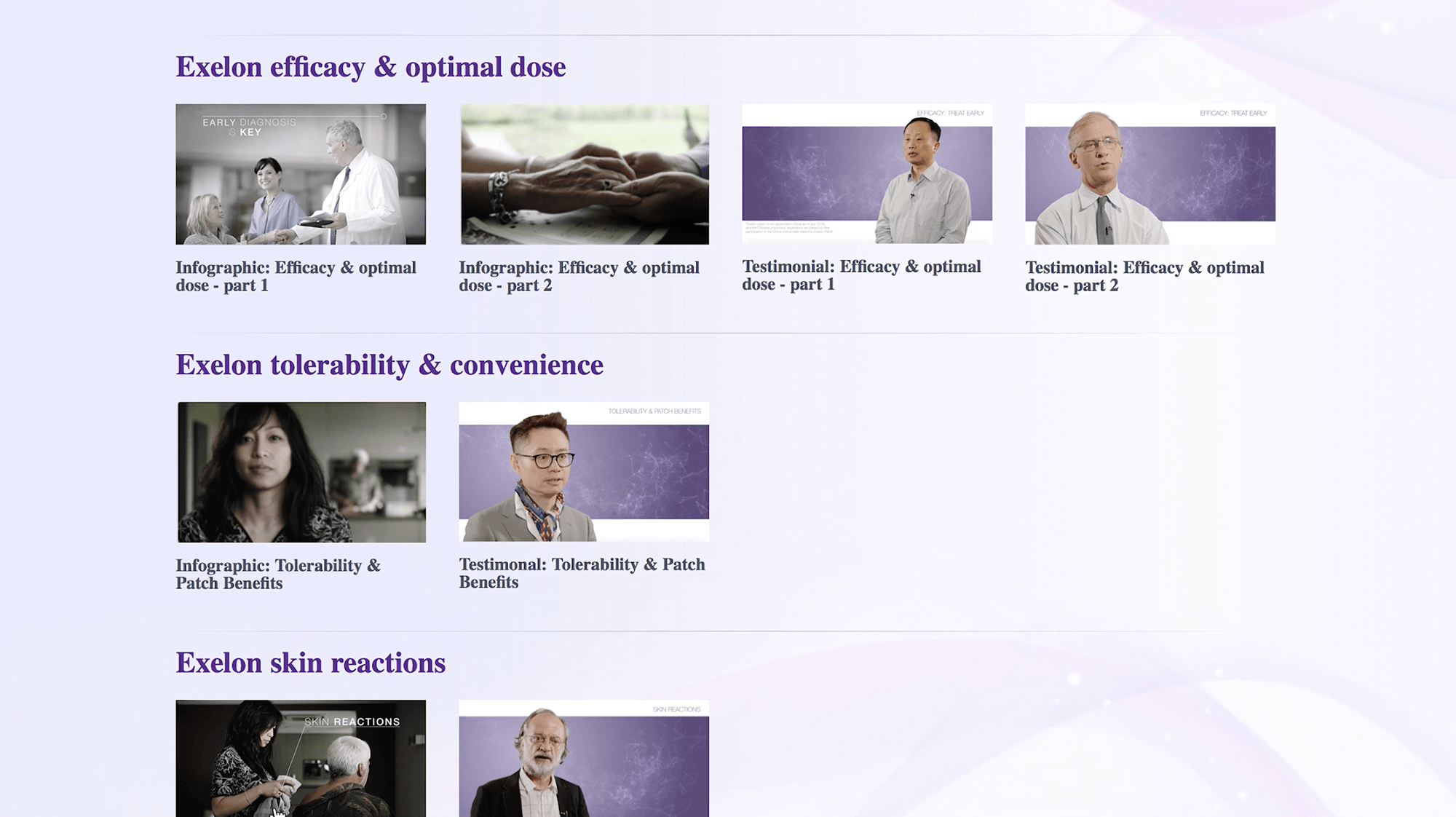Play the Skin Reactions testimonial video thumbnail
The image size is (1456, 817).
point(584,759)
